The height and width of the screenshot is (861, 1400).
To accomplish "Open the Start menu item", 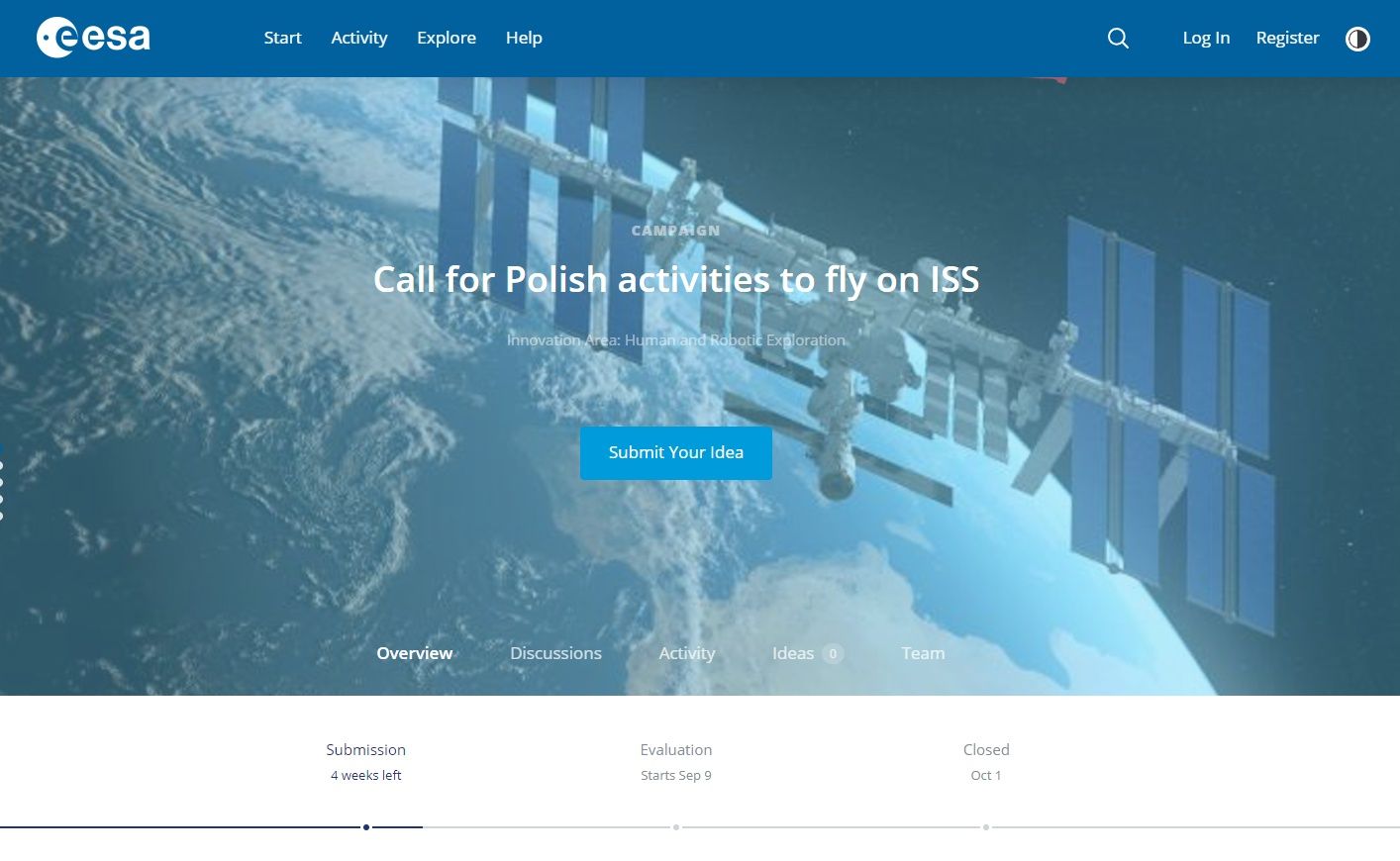I will [282, 38].
